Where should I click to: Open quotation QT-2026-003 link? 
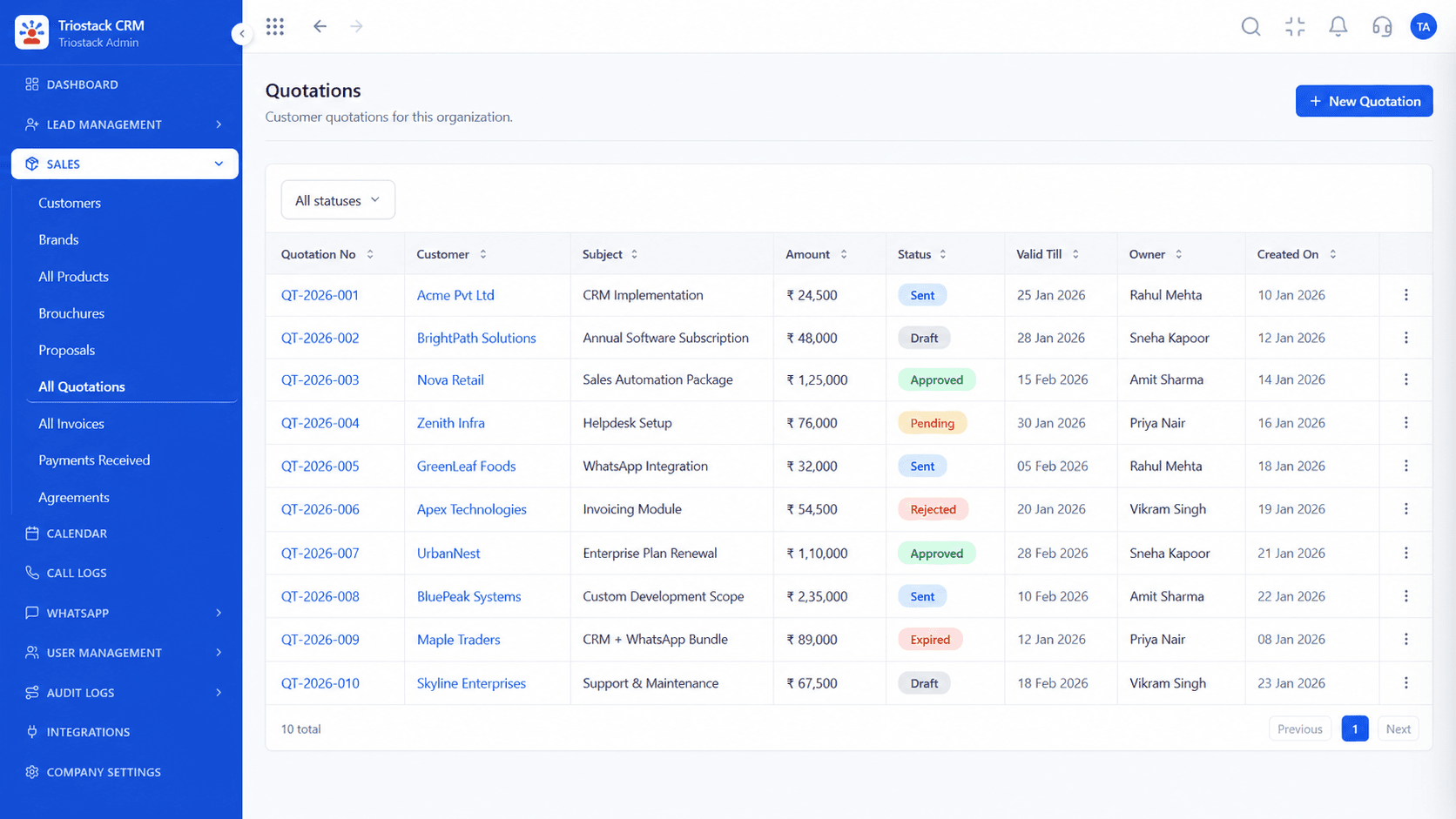pyautogui.click(x=320, y=379)
